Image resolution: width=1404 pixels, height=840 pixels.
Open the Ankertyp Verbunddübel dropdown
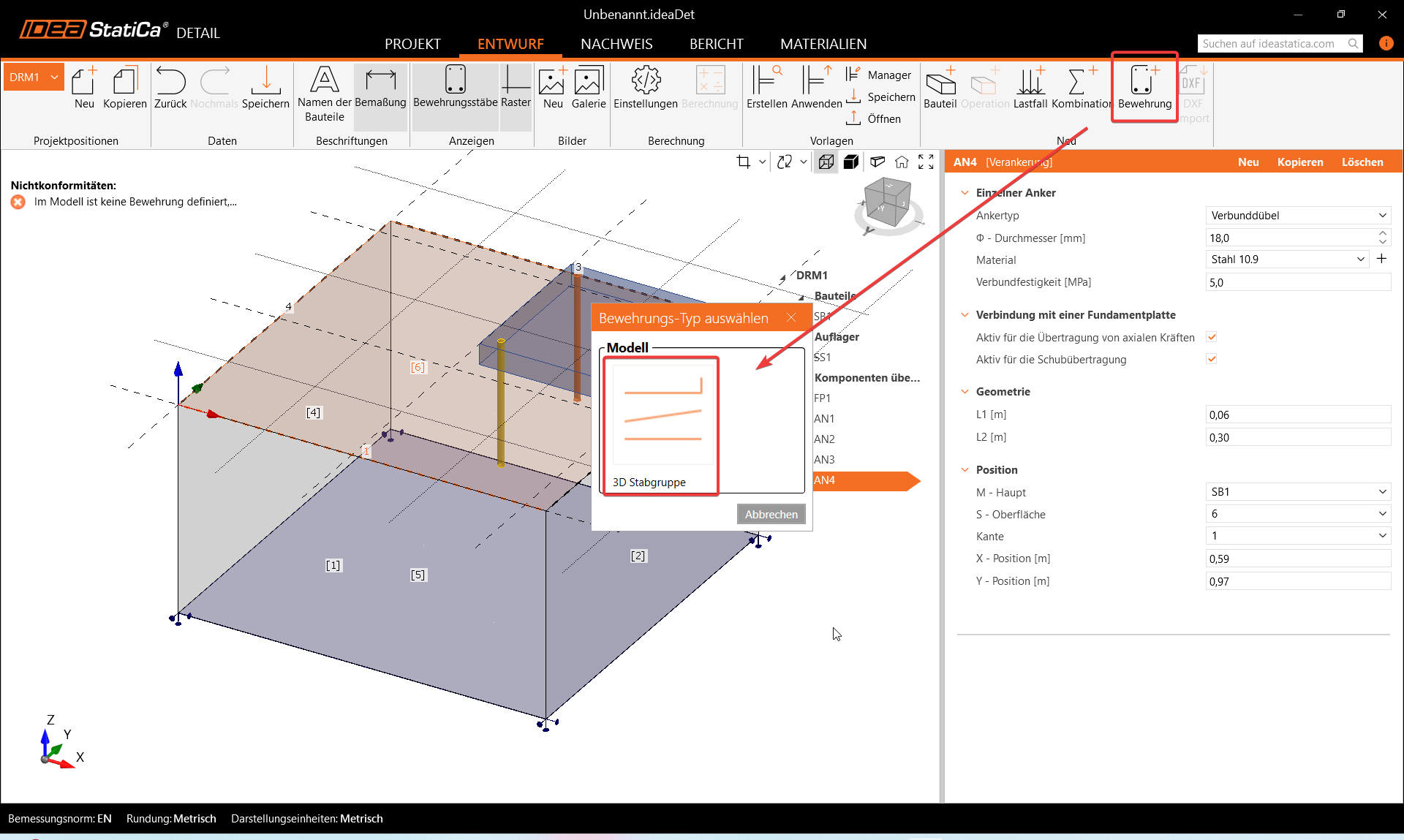[x=1298, y=216]
